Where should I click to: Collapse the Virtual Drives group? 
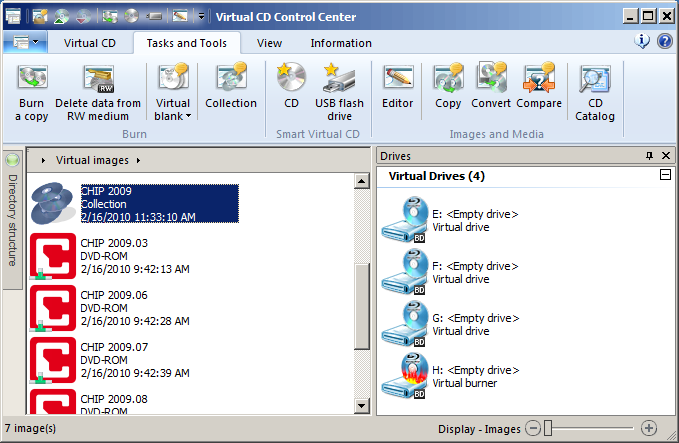(x=665, y=176)
